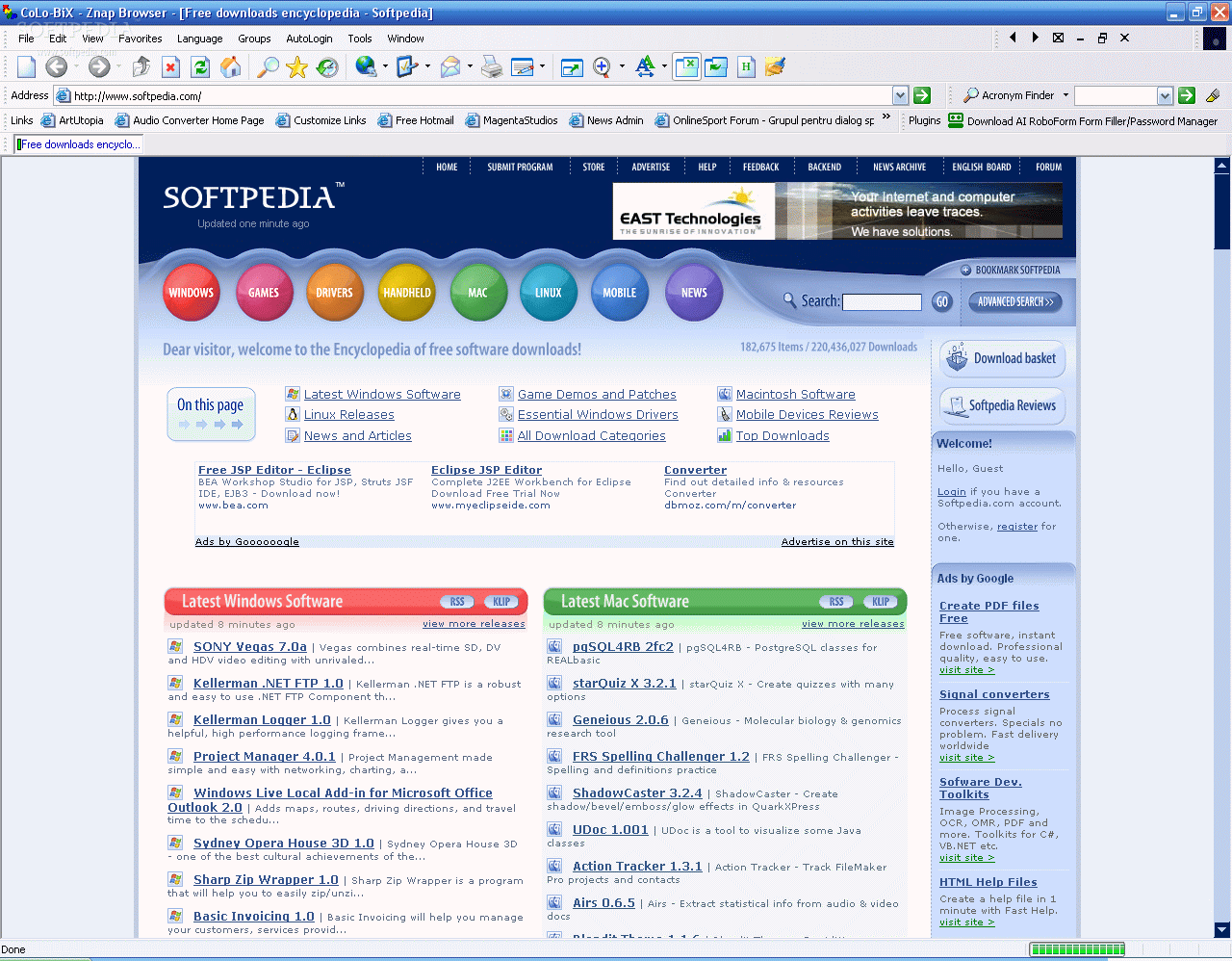
Task: Click the Login link in Welcome panel
Action: point(952,491)
